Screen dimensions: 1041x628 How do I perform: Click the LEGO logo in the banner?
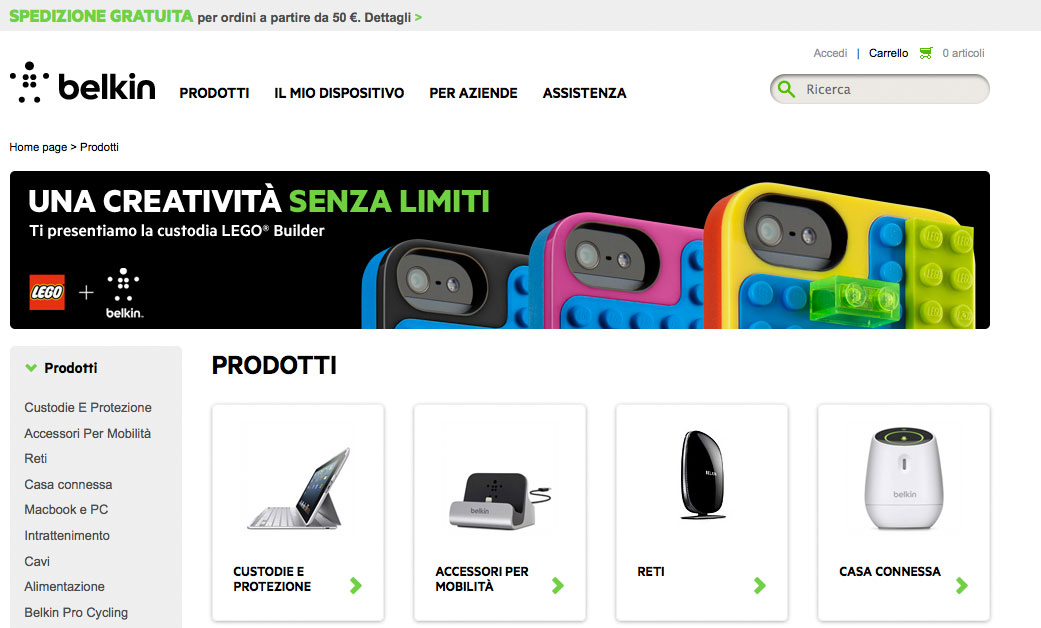point(47,292)
